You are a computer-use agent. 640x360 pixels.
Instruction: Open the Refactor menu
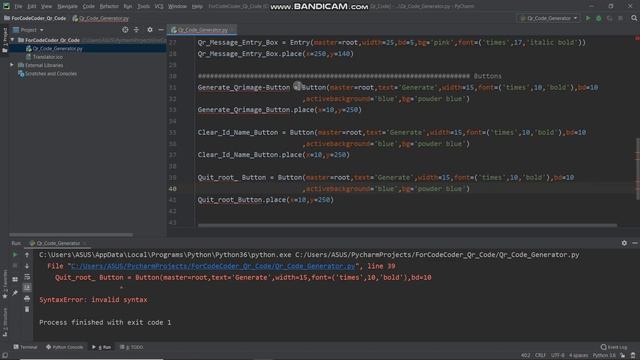[x=109, y=7]
